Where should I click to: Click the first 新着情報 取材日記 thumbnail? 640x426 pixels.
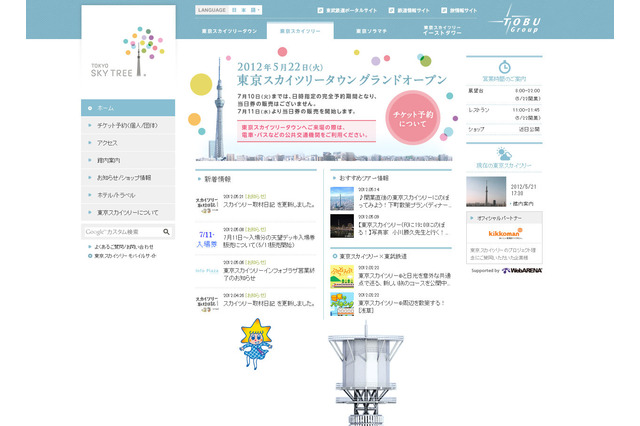click(207, 205)
